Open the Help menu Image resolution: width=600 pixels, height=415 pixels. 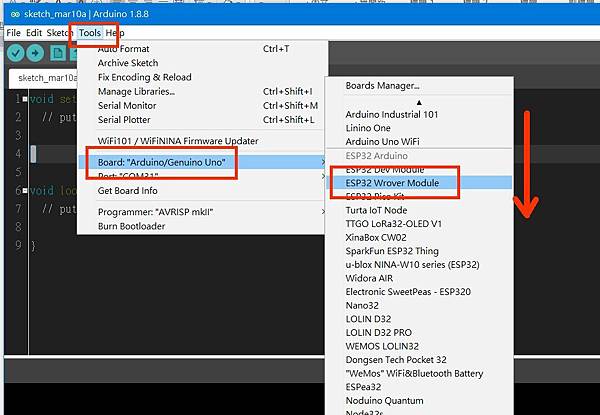(x=115, y=33)
